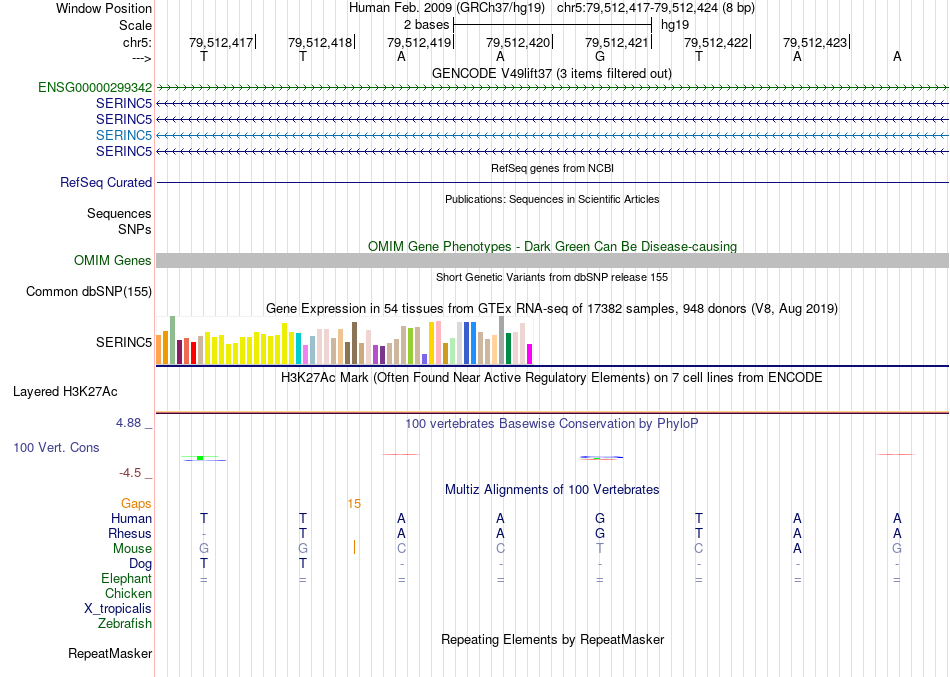Click the hg19 label beside scale bar
This screenshot has height=677, width=950.
[675, 25]
